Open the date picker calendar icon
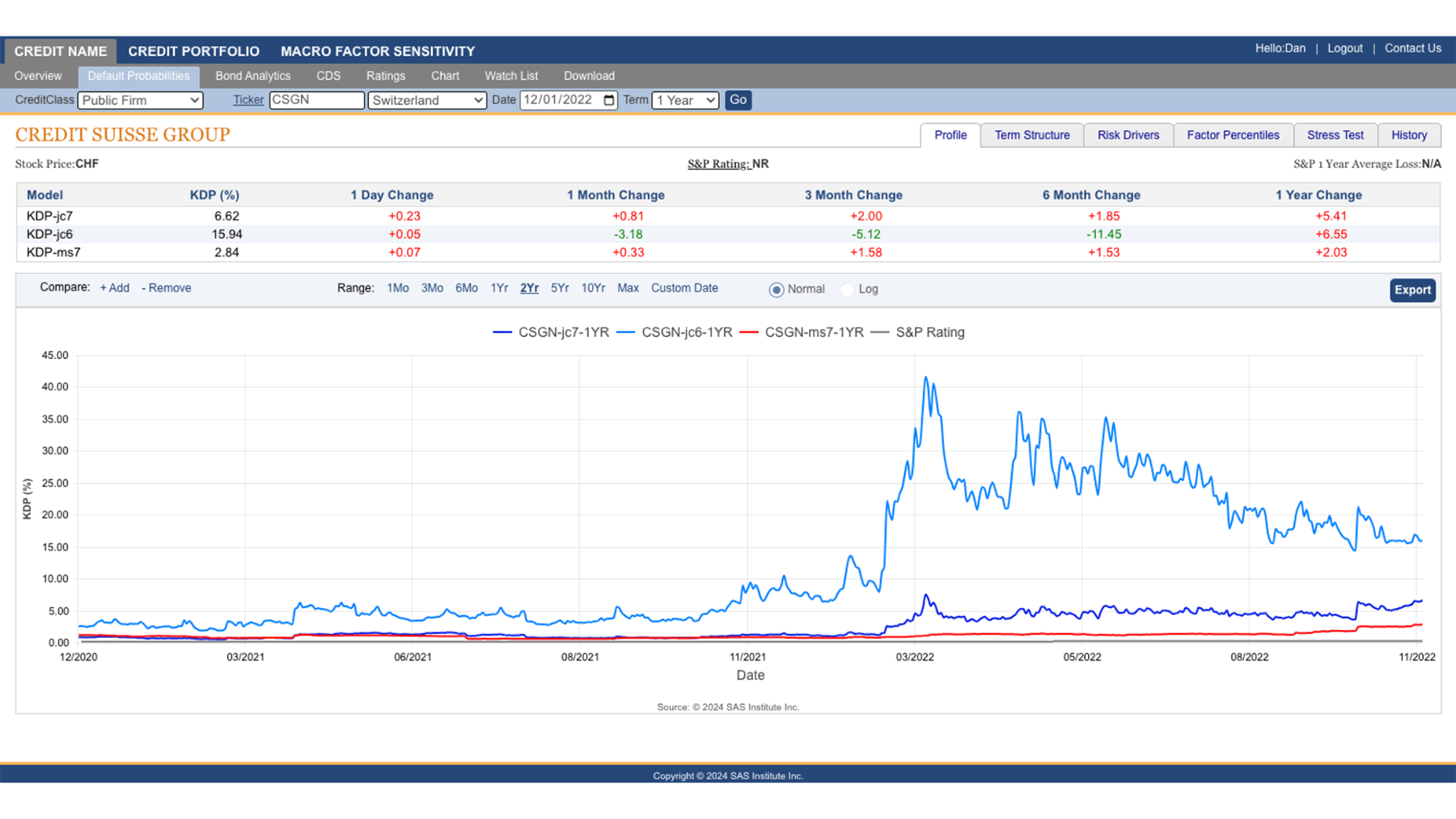 click(607, 100)
